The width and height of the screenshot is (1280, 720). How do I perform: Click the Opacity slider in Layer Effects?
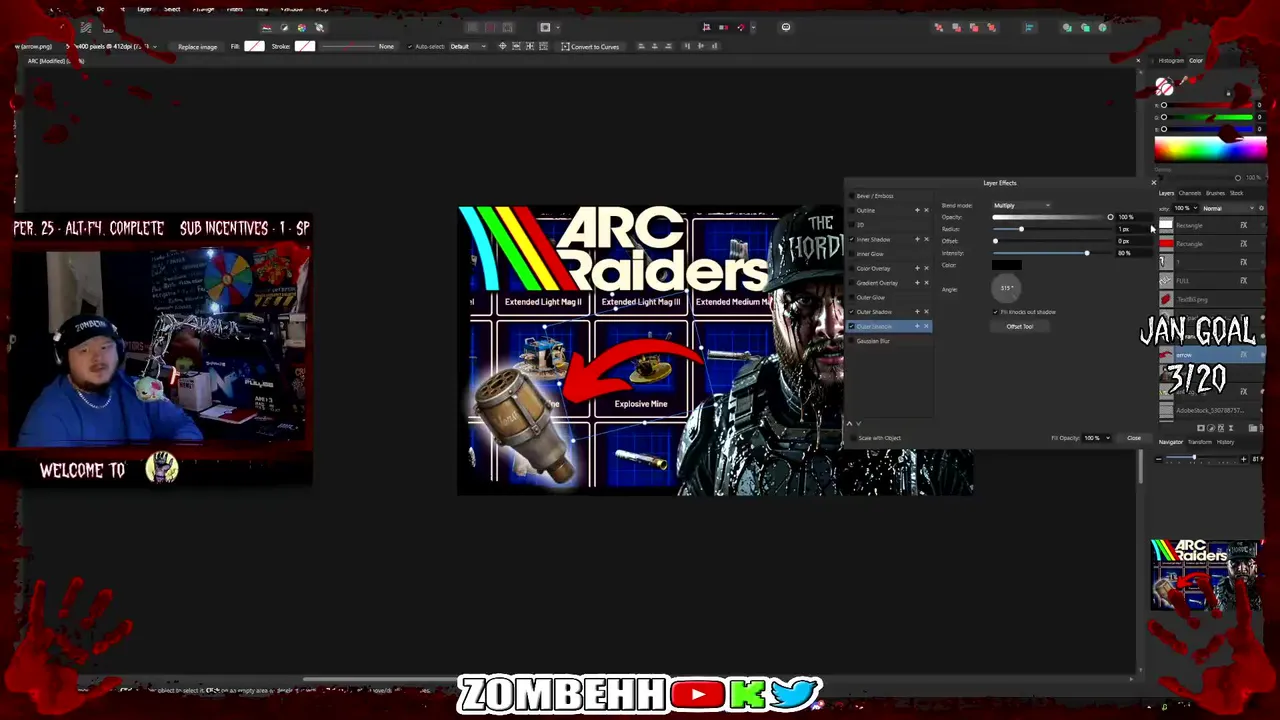[x=1053, y=217]
